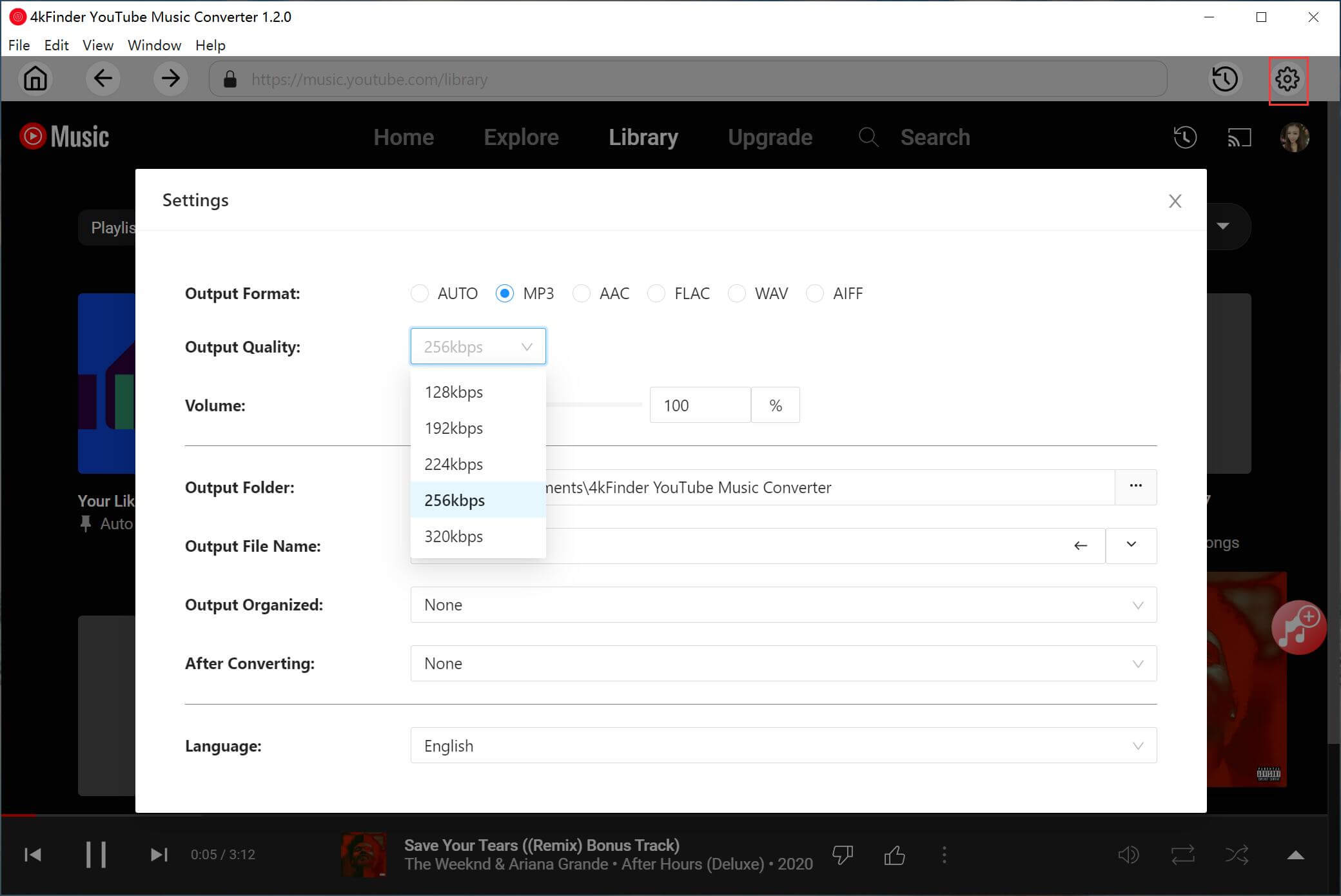Select the AUTO output format radio button

click(420, 293)
